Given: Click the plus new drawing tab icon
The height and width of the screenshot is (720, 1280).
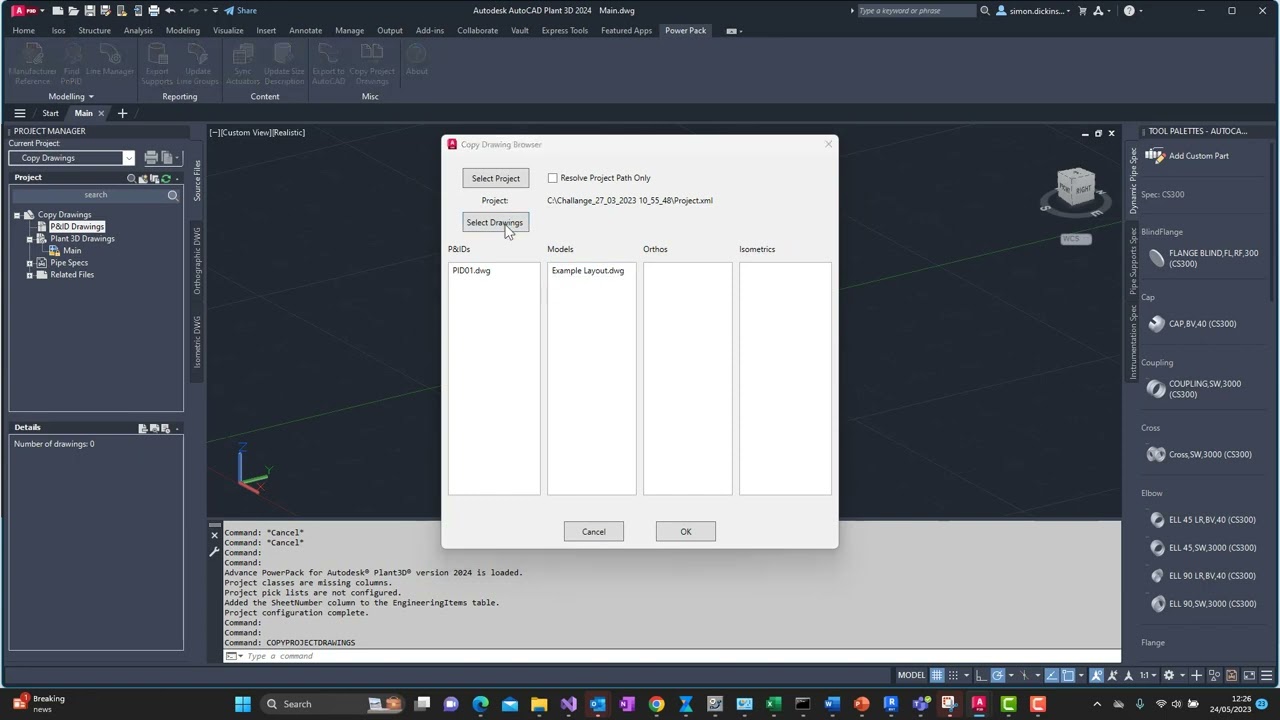Looking at the screenshot, I should pyautogui.click(x=122, y=113).
